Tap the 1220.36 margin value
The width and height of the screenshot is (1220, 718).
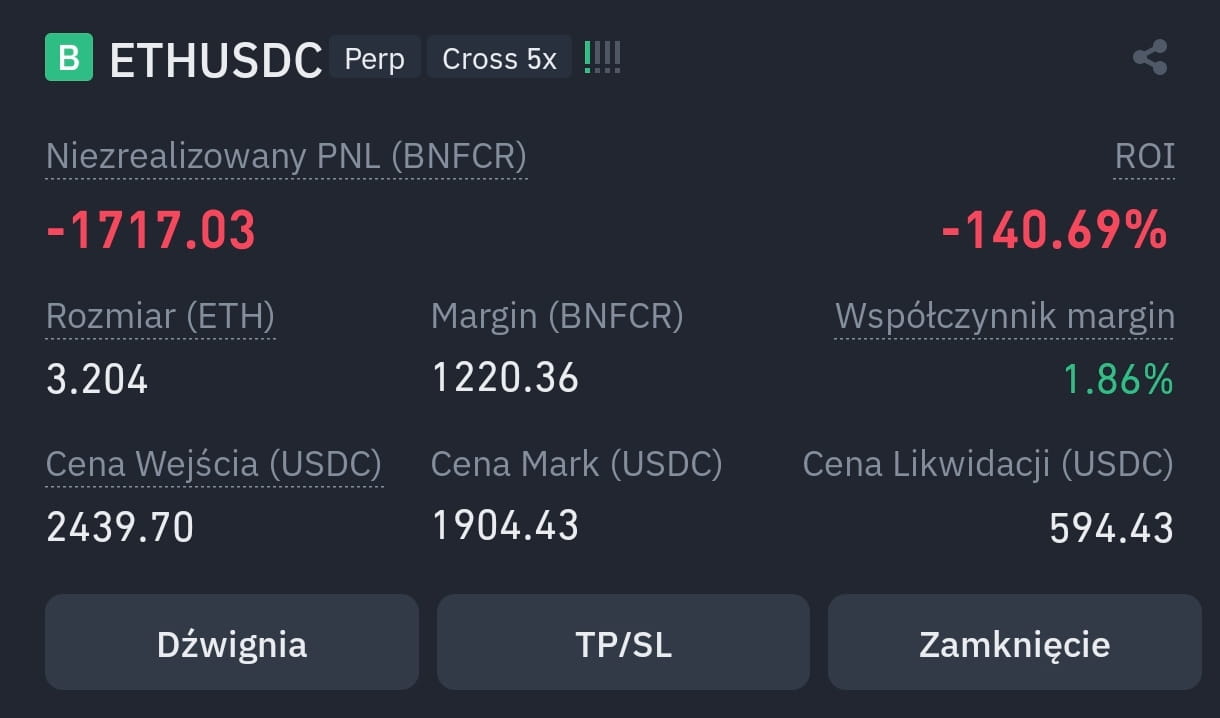(x=505, y=378)
